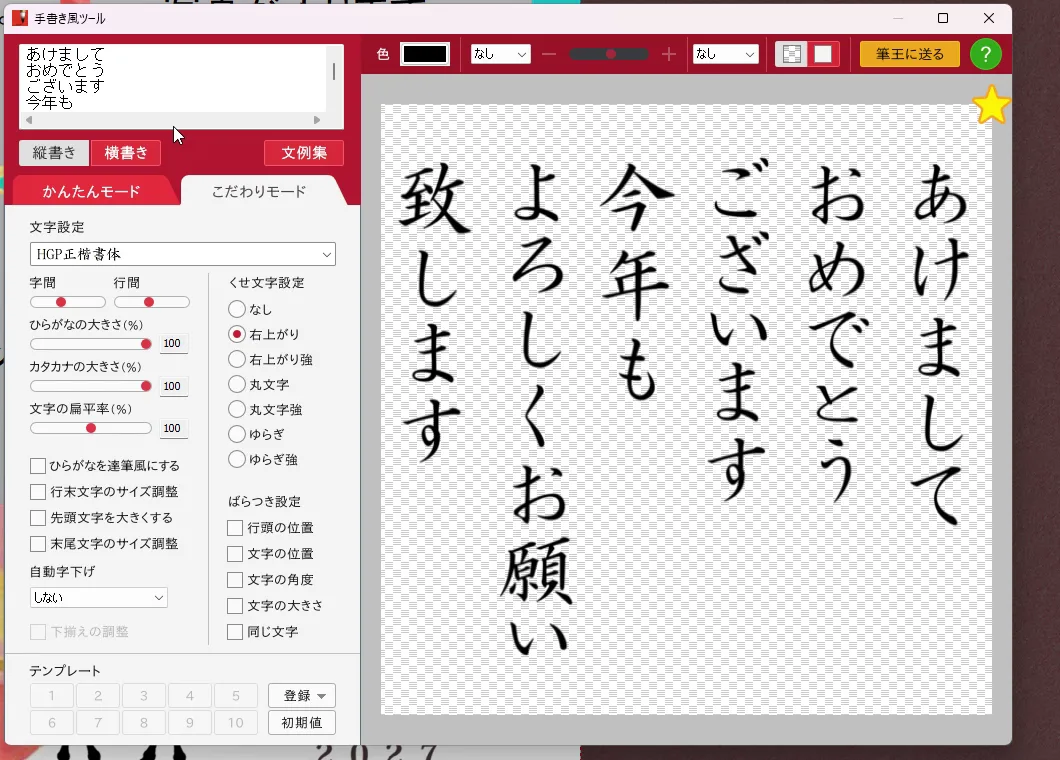Open the black 色 color swatch
Screen dimensions: 1060x760
pos(425,54)
